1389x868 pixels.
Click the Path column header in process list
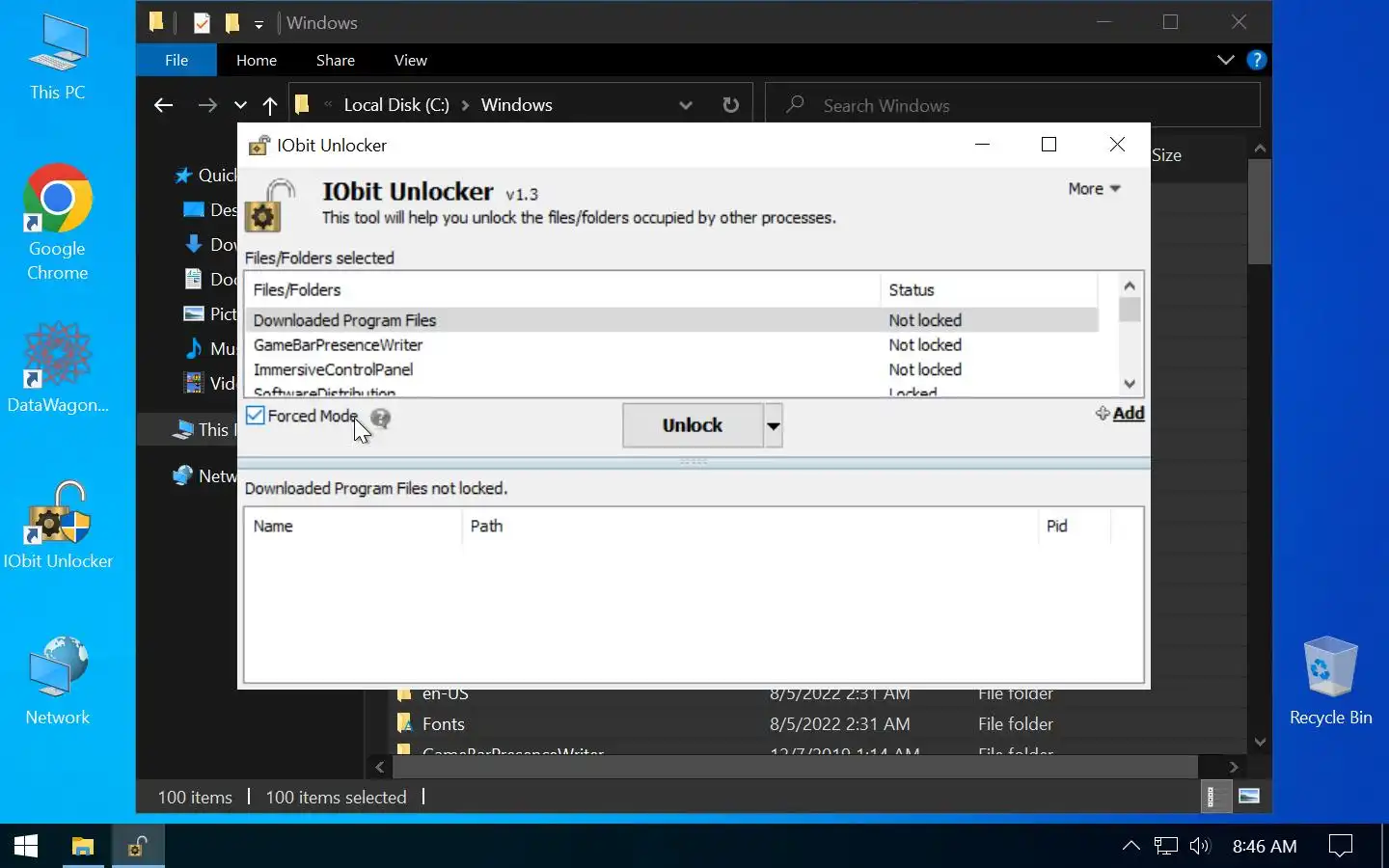coord(749,527)
